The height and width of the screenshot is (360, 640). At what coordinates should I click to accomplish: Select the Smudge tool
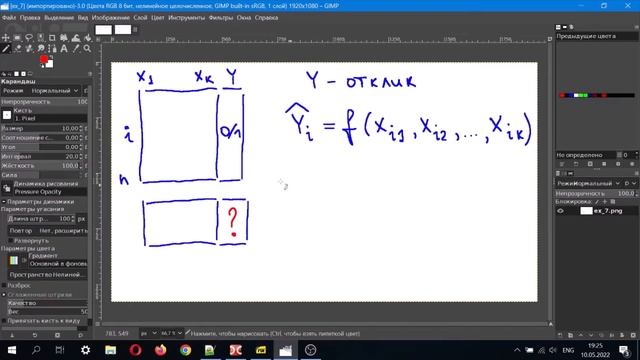tap(41, 49)
